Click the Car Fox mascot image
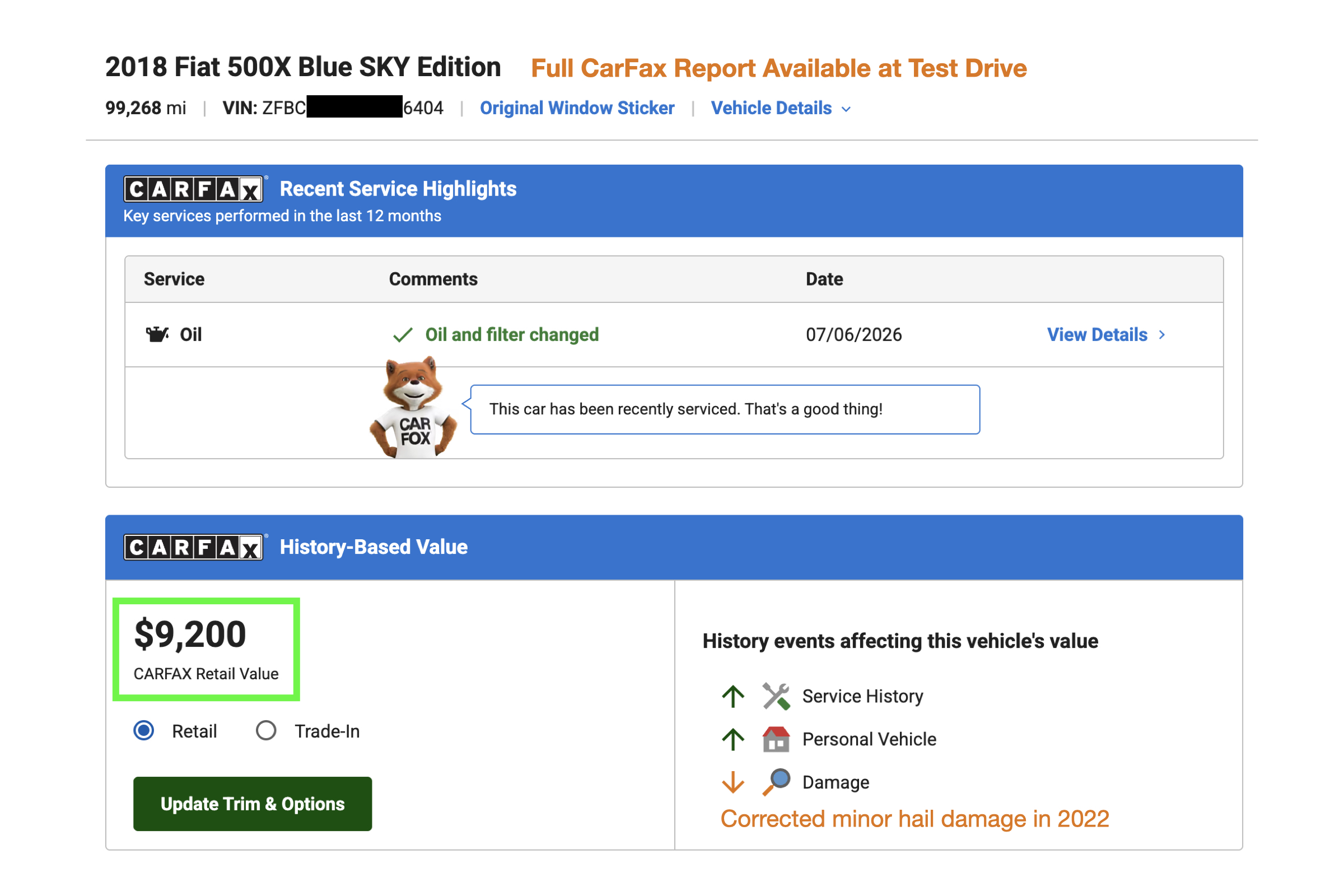The image size is (1344, 896). click(414, 408)
